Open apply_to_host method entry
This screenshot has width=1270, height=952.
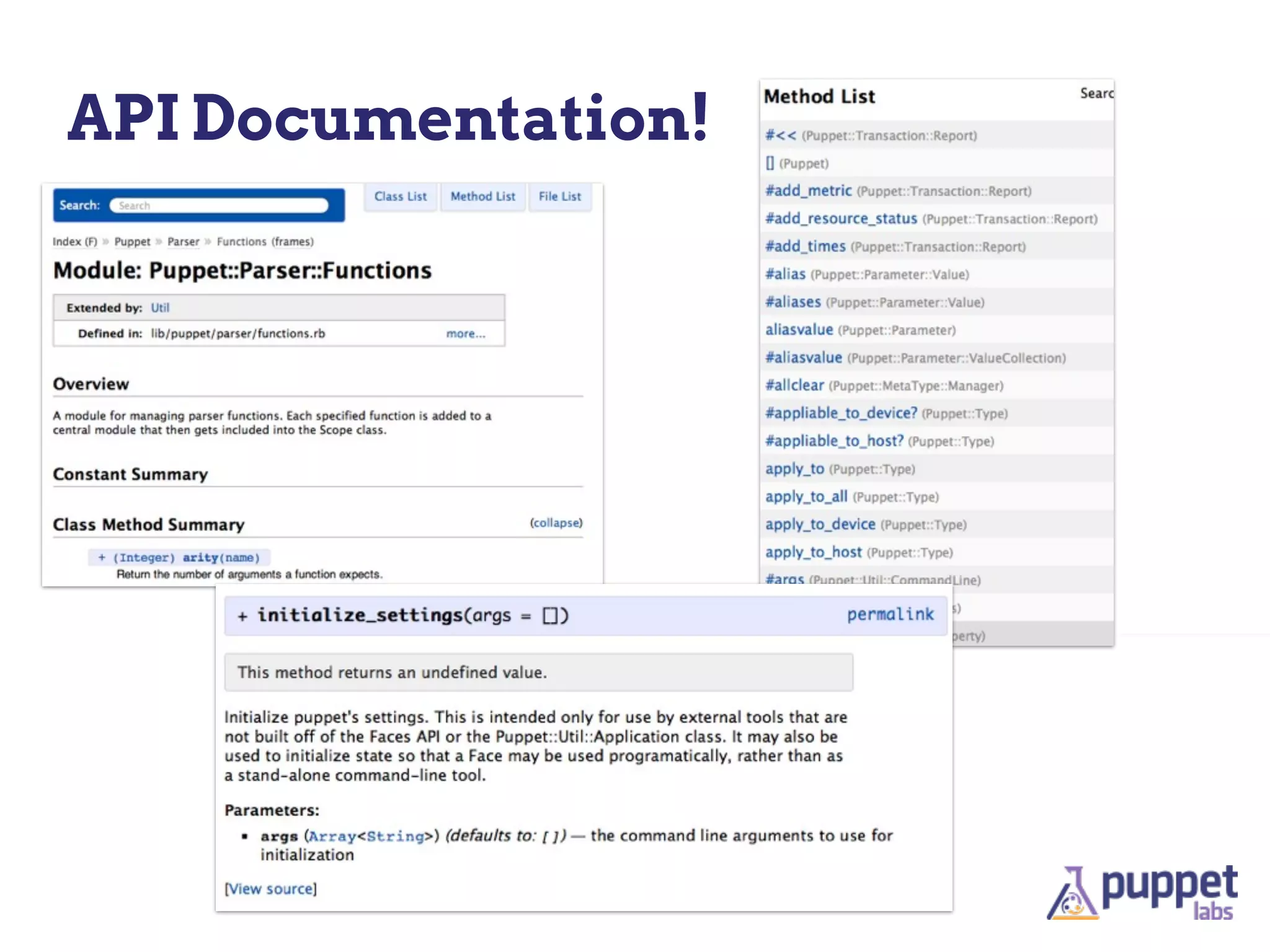point(813,552)
